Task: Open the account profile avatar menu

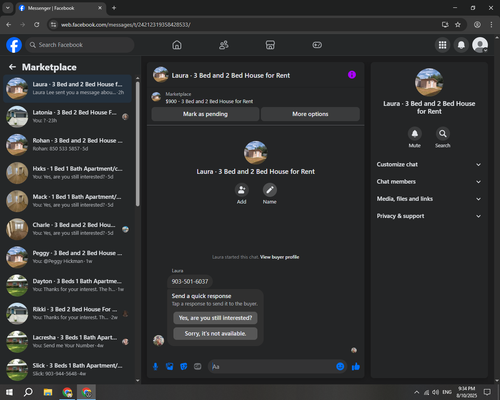Action: [480, 45]
